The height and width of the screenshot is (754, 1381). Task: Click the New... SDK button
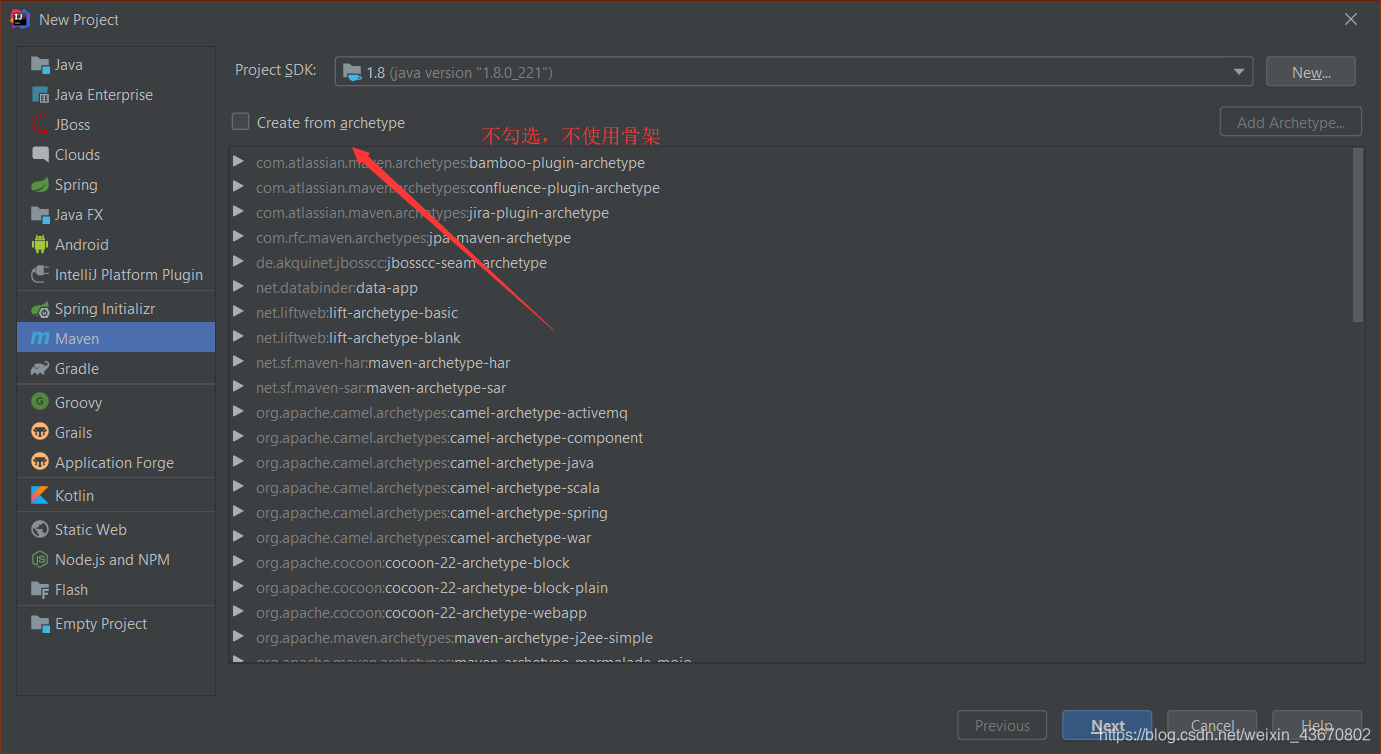[x=1310, y=72]
